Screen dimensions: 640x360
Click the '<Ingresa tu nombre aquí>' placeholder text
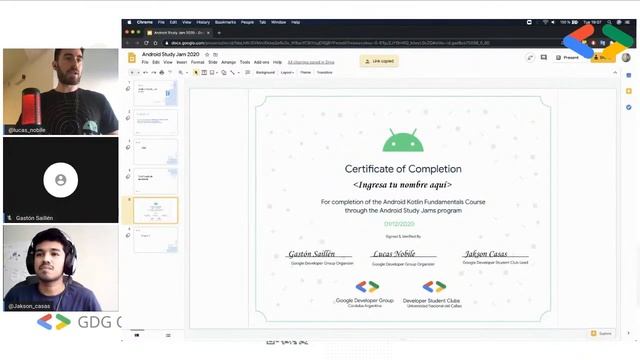tap(402, 185)
